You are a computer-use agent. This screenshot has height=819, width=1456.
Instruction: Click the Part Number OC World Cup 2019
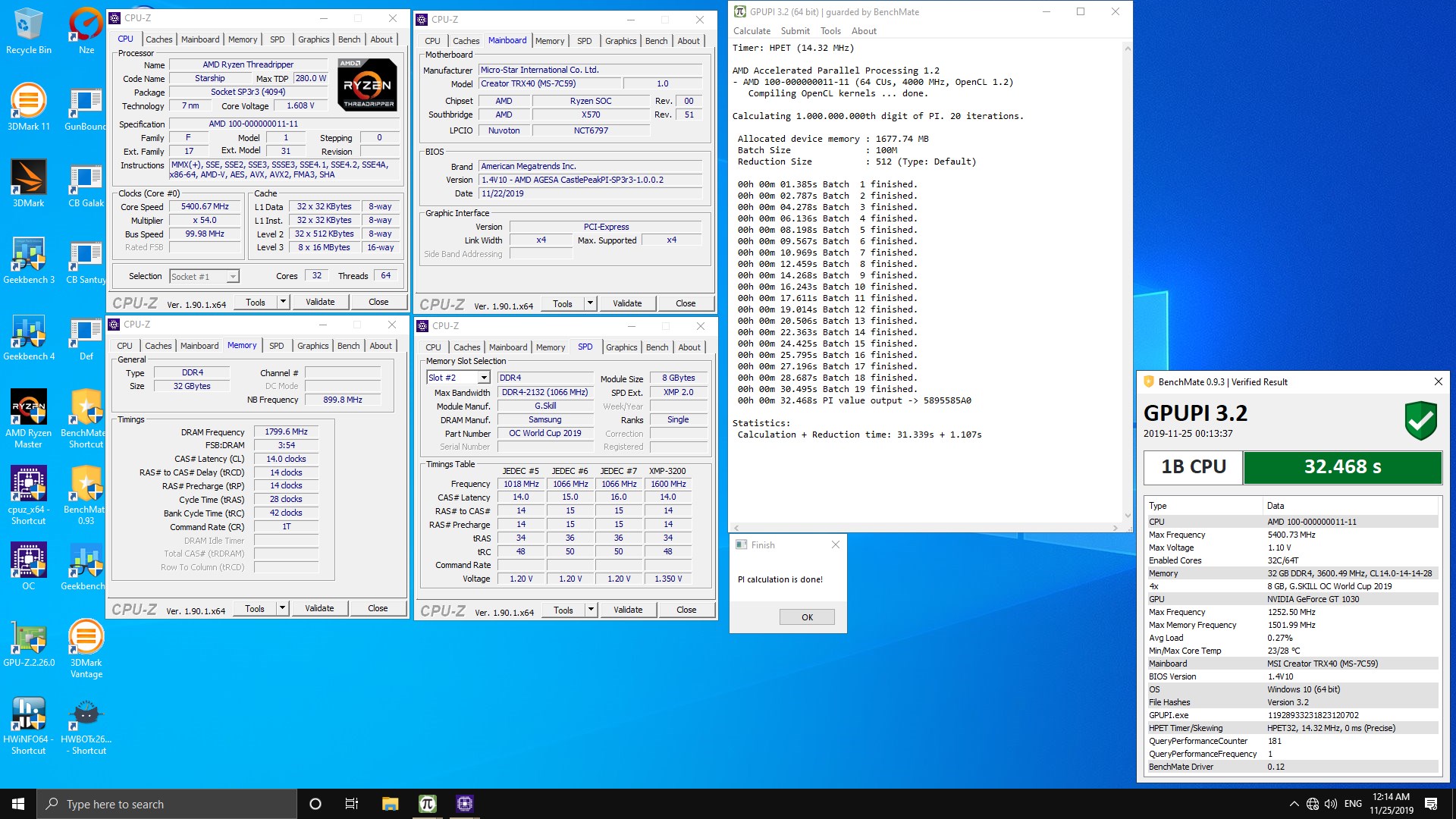click(544, 433)
